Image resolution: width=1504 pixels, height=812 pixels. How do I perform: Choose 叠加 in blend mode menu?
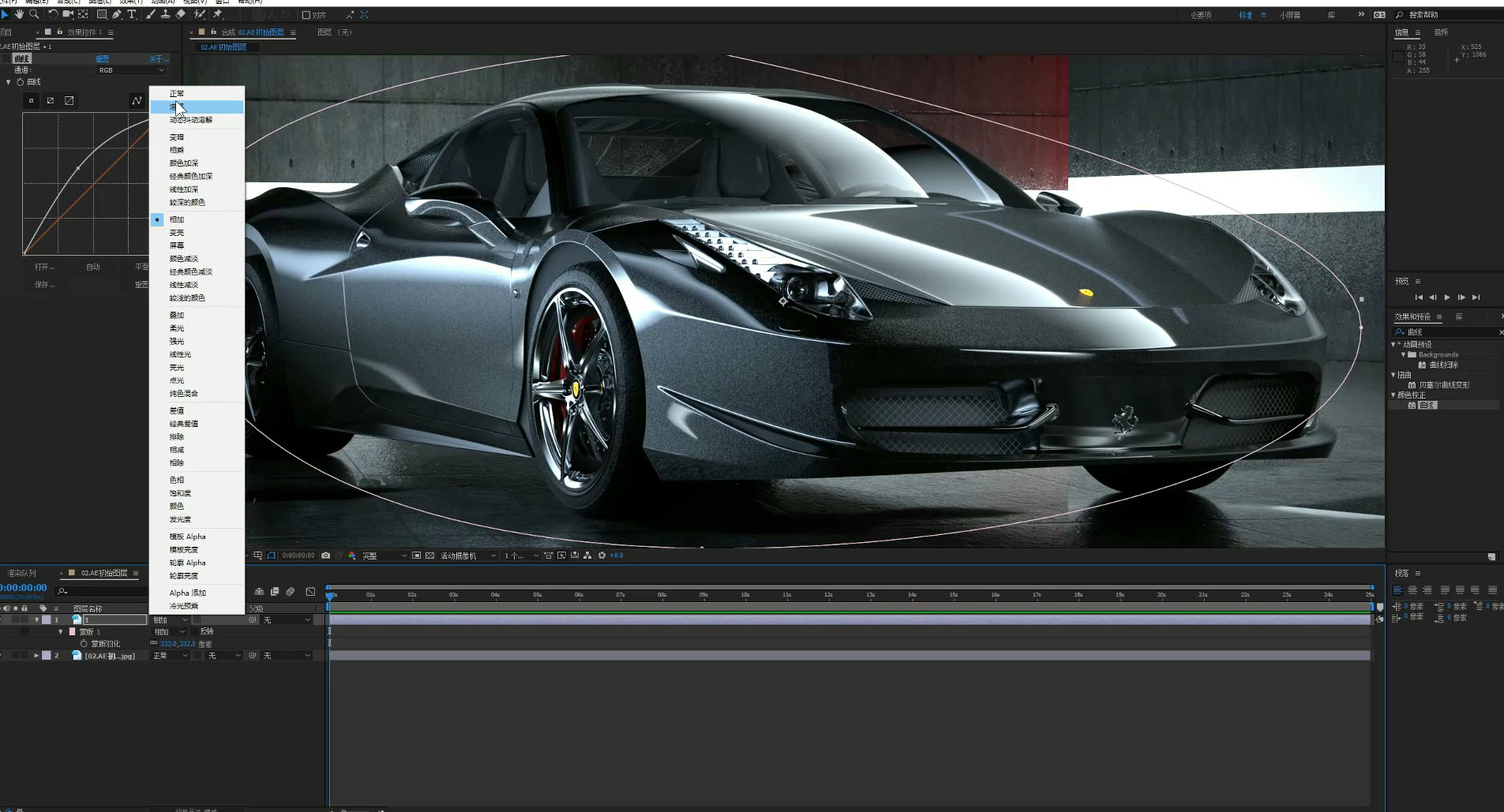tap(197, 315)
